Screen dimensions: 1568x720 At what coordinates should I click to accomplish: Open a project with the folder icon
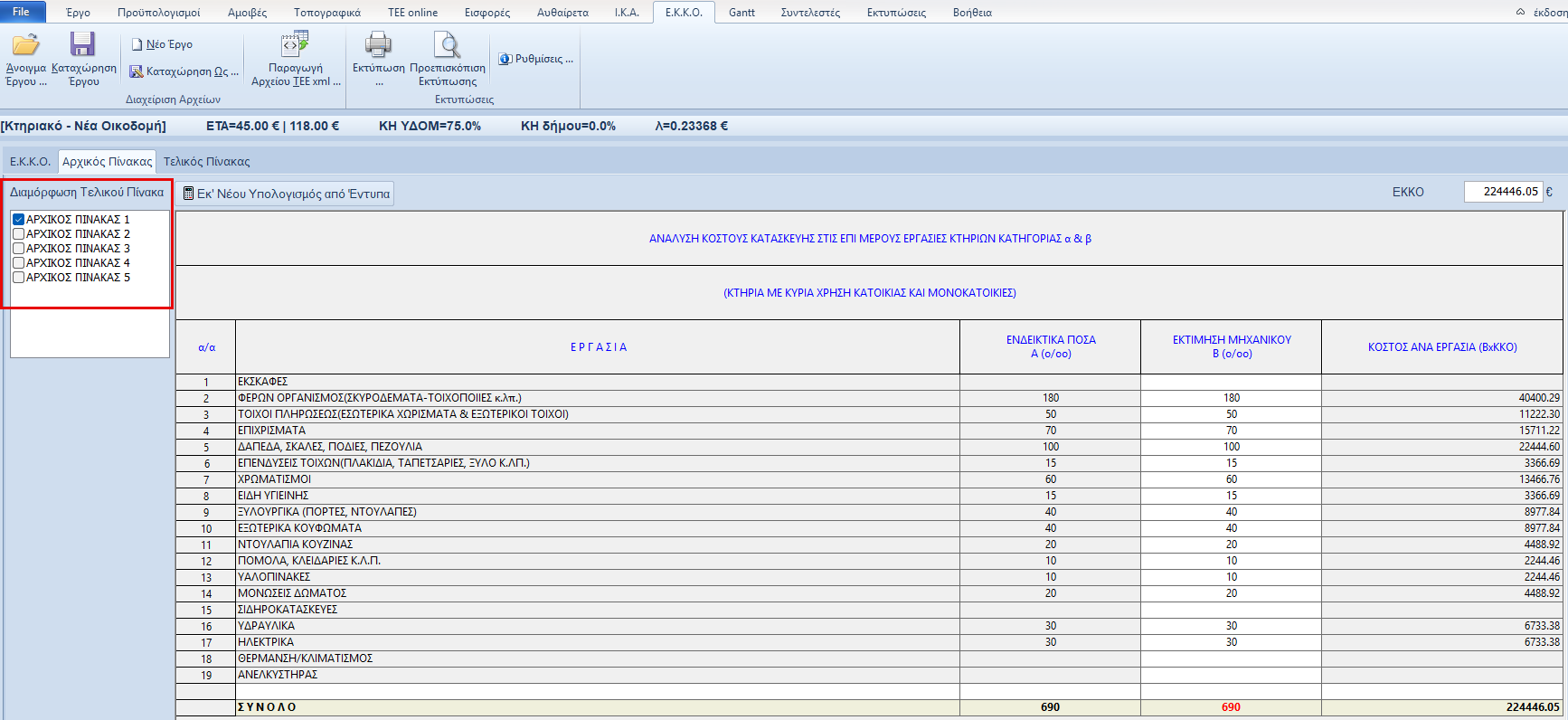click(25, 45)
